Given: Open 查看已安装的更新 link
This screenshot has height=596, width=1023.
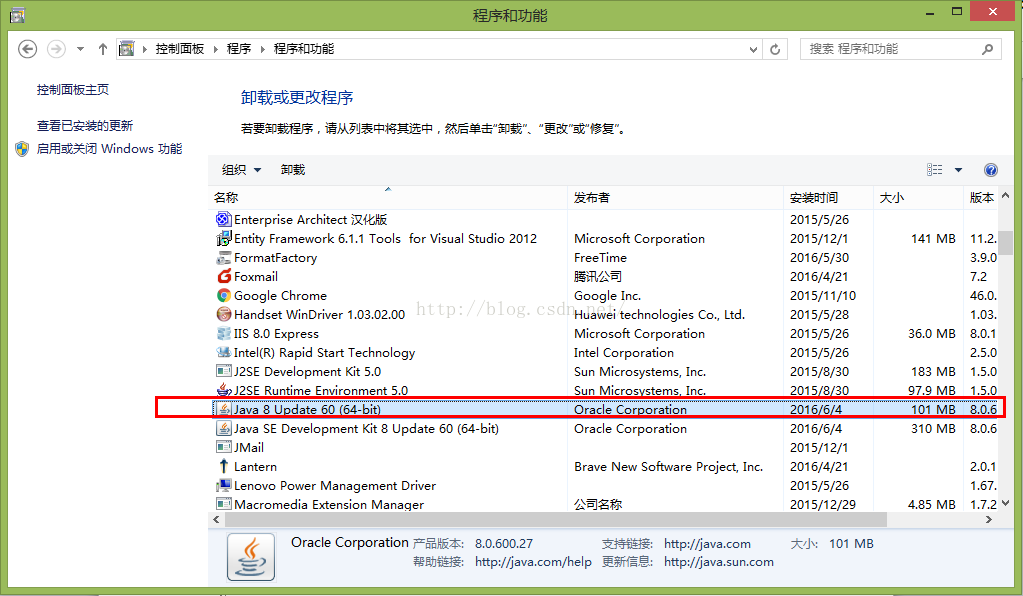Looking at the screenshot, I should [x=85, y=125].
